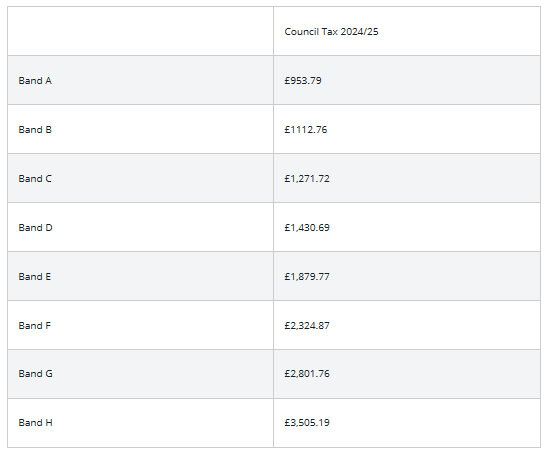Select the Band F row label
This screenshot has height=453, width=547.
point(35,326)
